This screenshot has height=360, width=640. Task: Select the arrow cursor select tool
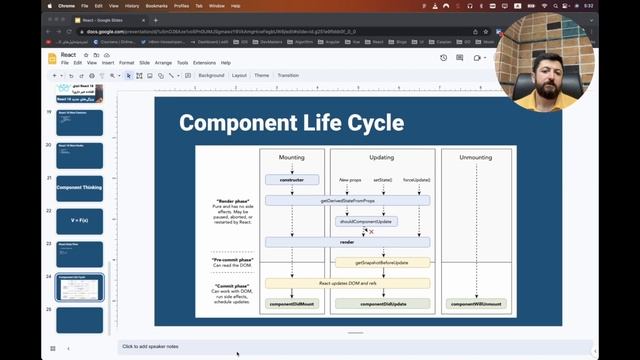tap(129, 76)
